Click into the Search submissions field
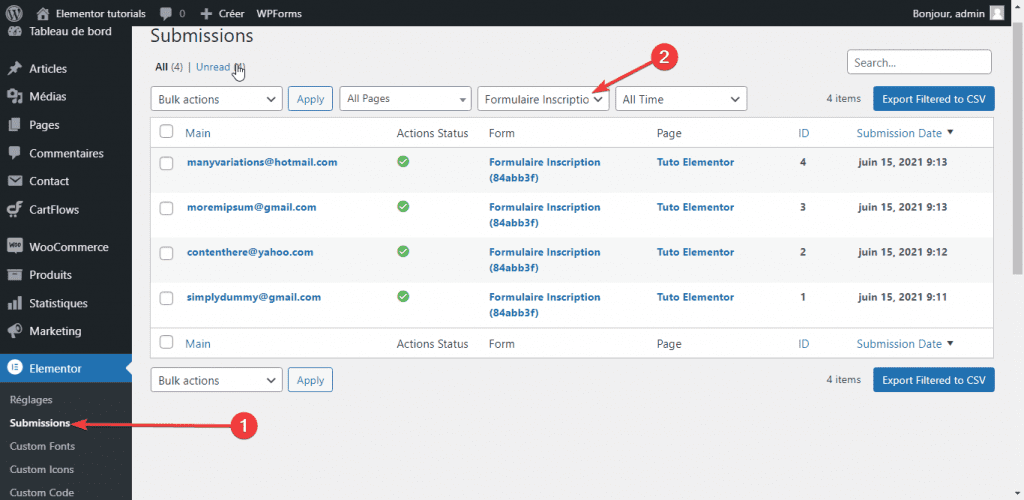The width and height of the screenshot is (1024, 500). (918, 62)
